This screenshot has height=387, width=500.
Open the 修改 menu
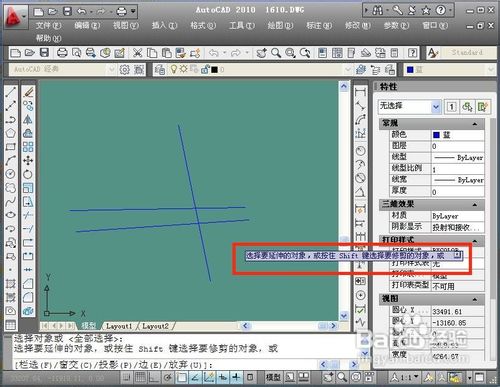[x=358, y=25]
